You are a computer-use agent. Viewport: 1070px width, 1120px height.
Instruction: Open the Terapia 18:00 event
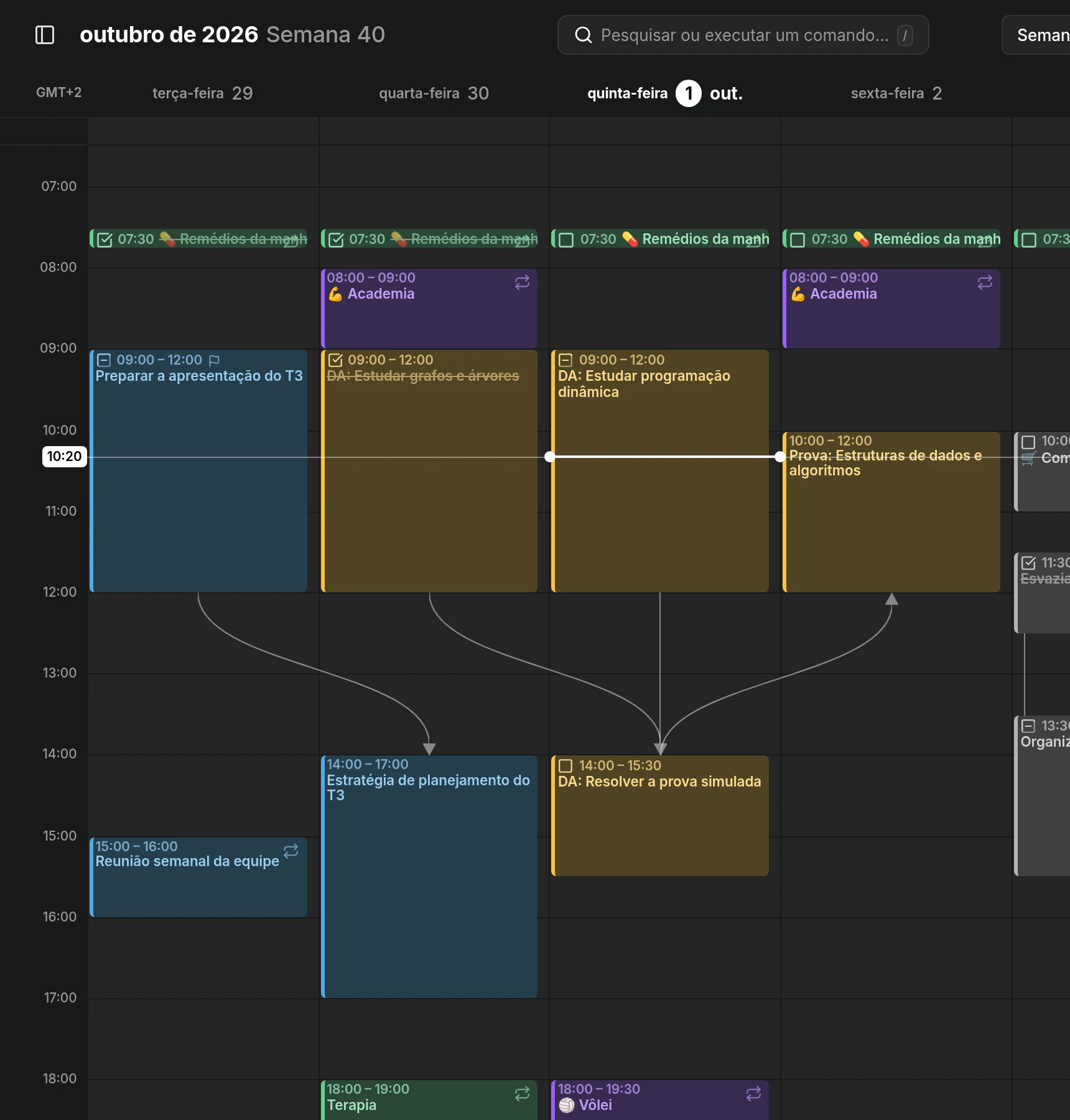[x=429, y=1100]
